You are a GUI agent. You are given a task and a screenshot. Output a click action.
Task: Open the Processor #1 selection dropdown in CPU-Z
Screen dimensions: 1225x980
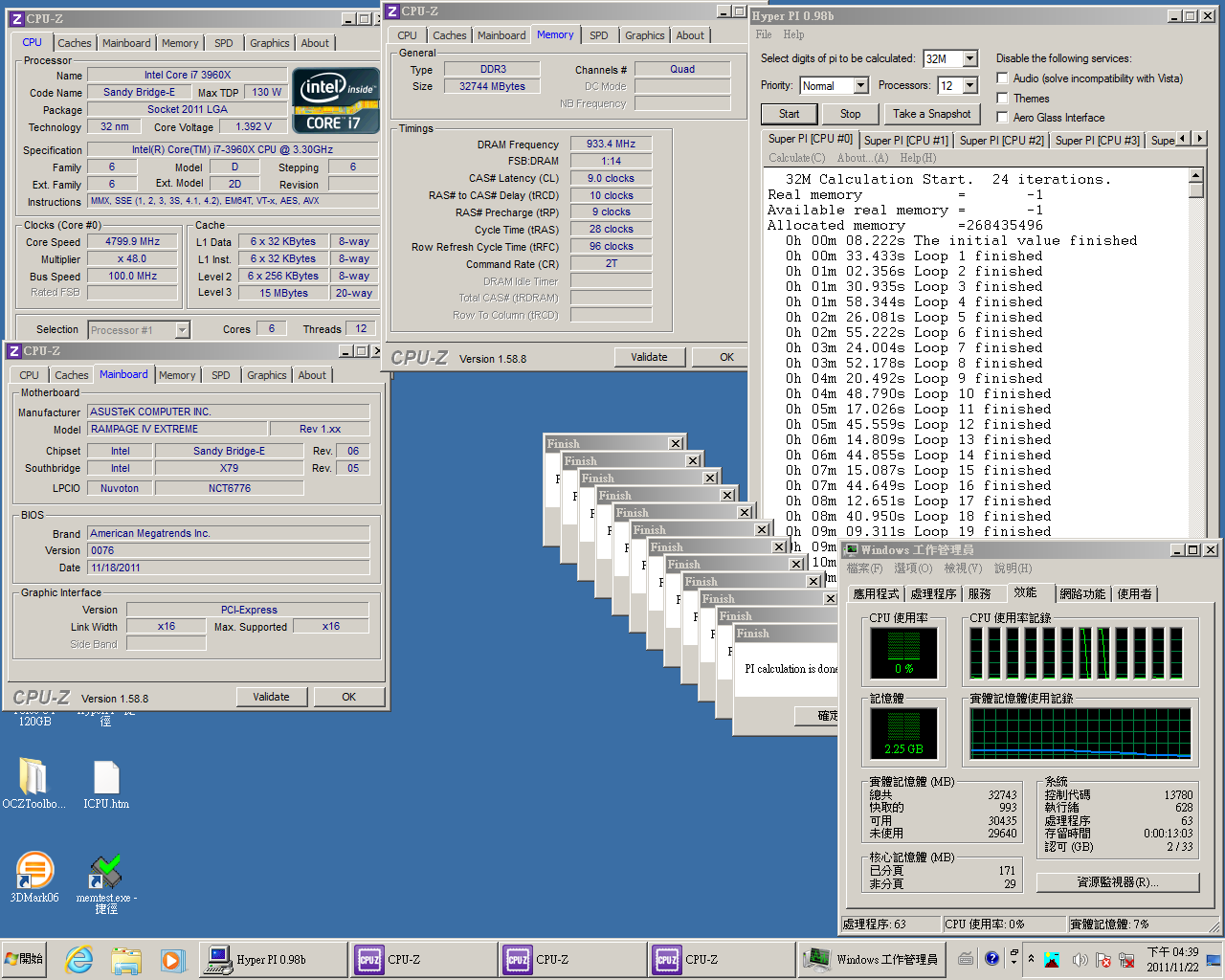(x=182, y=330)
